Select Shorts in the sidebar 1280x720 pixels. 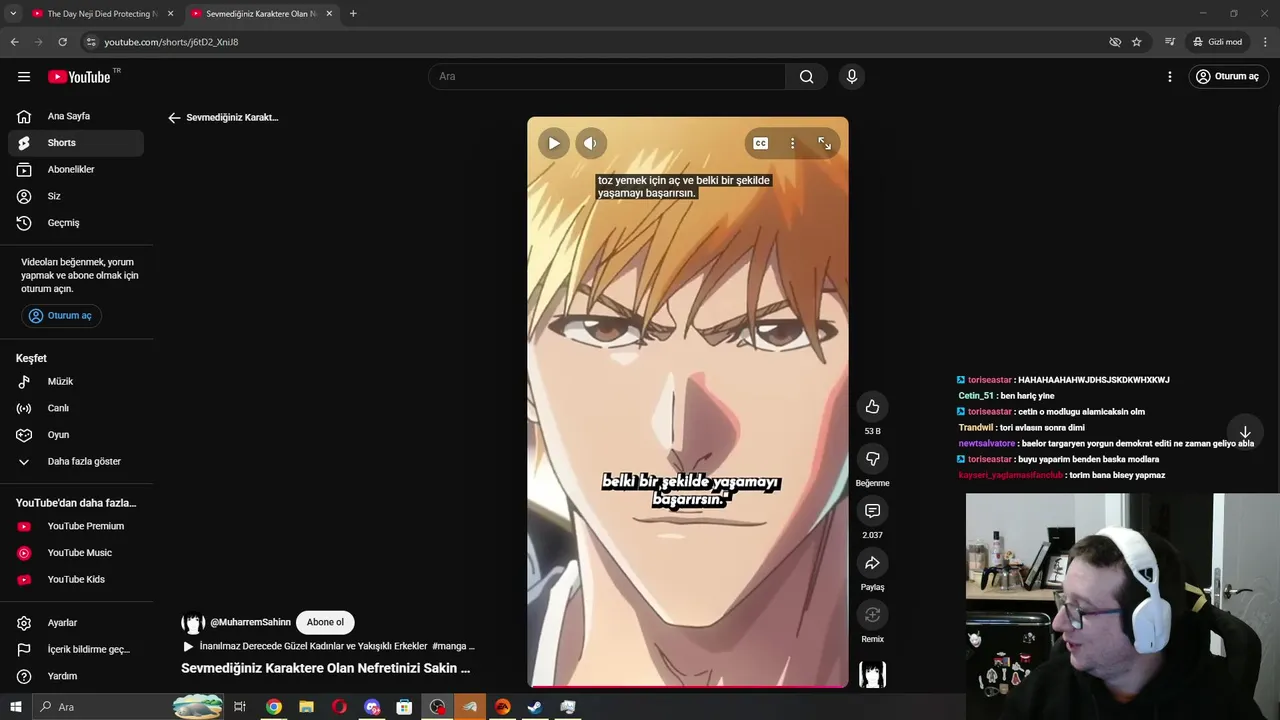[x=76, y=143]
